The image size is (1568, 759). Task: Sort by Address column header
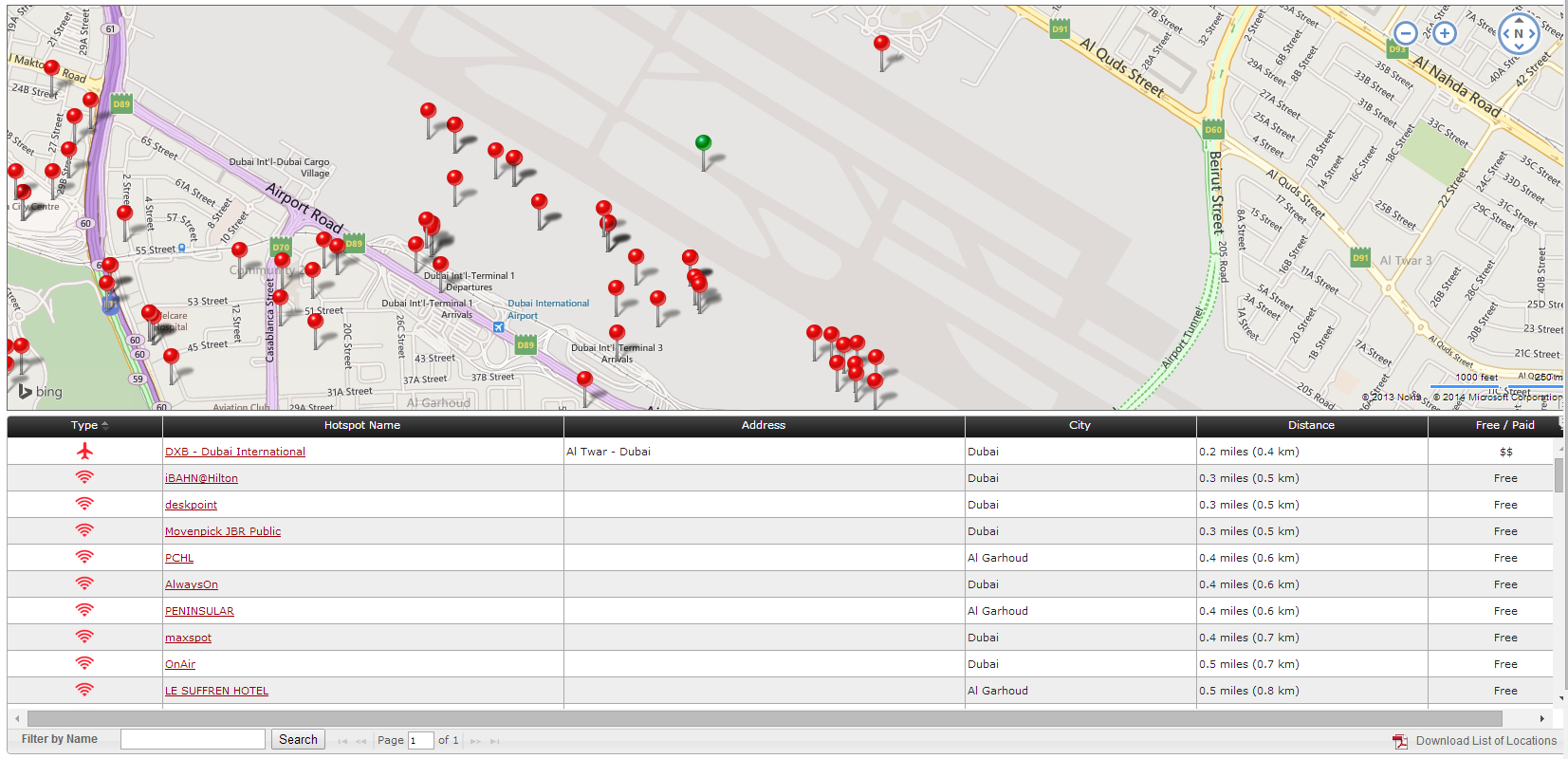[764, 425]
